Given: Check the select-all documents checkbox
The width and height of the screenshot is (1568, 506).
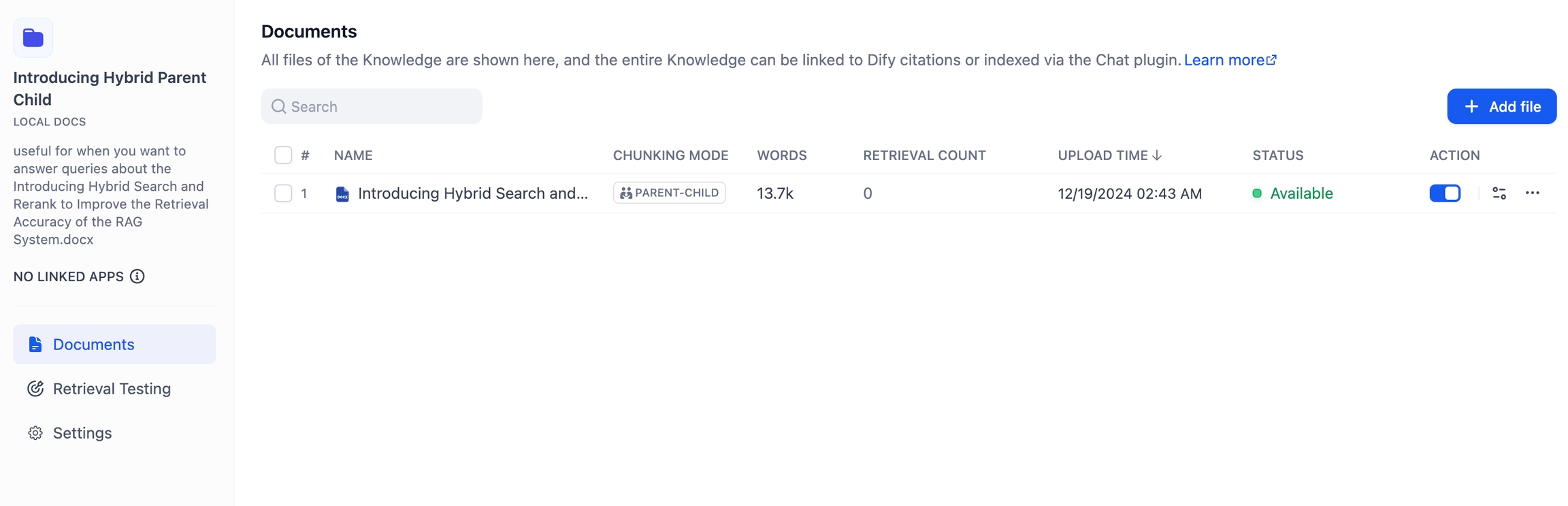Looking at the screenshot, I should (283, 155).
